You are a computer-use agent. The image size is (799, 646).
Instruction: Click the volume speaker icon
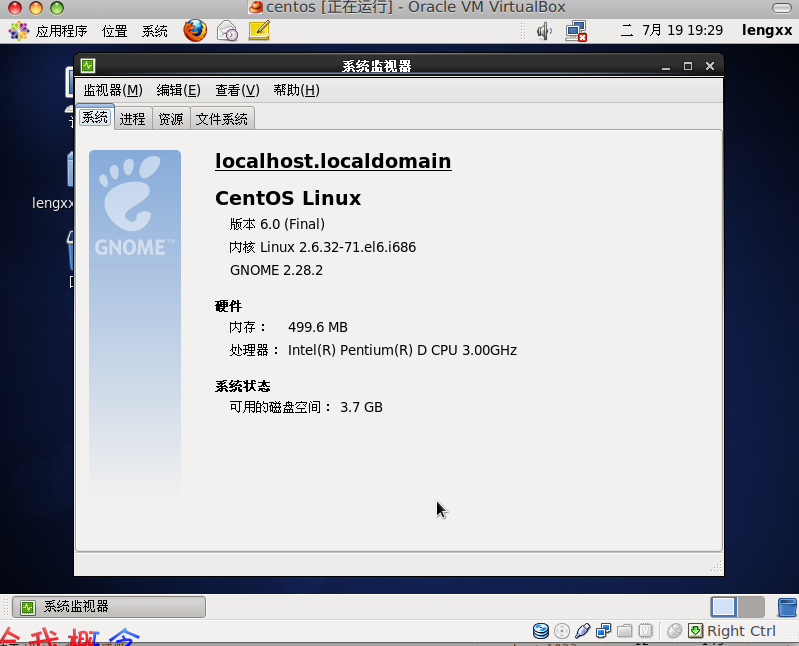coord(544,31)
